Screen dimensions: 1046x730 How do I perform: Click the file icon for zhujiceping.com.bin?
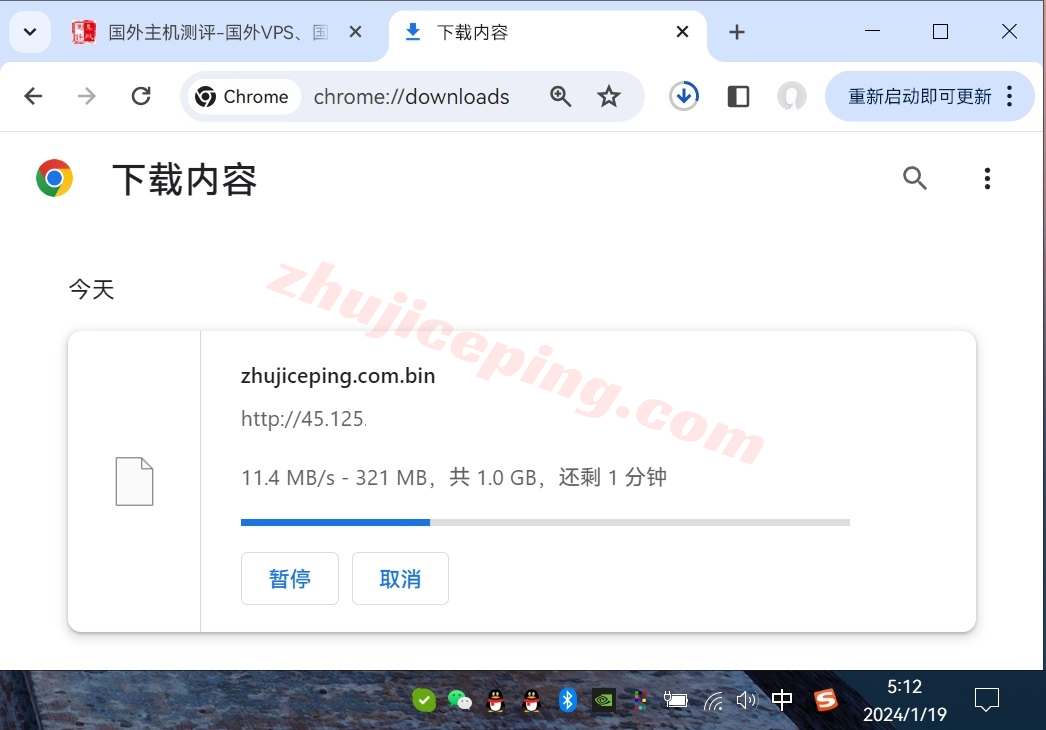coord(134,482)
